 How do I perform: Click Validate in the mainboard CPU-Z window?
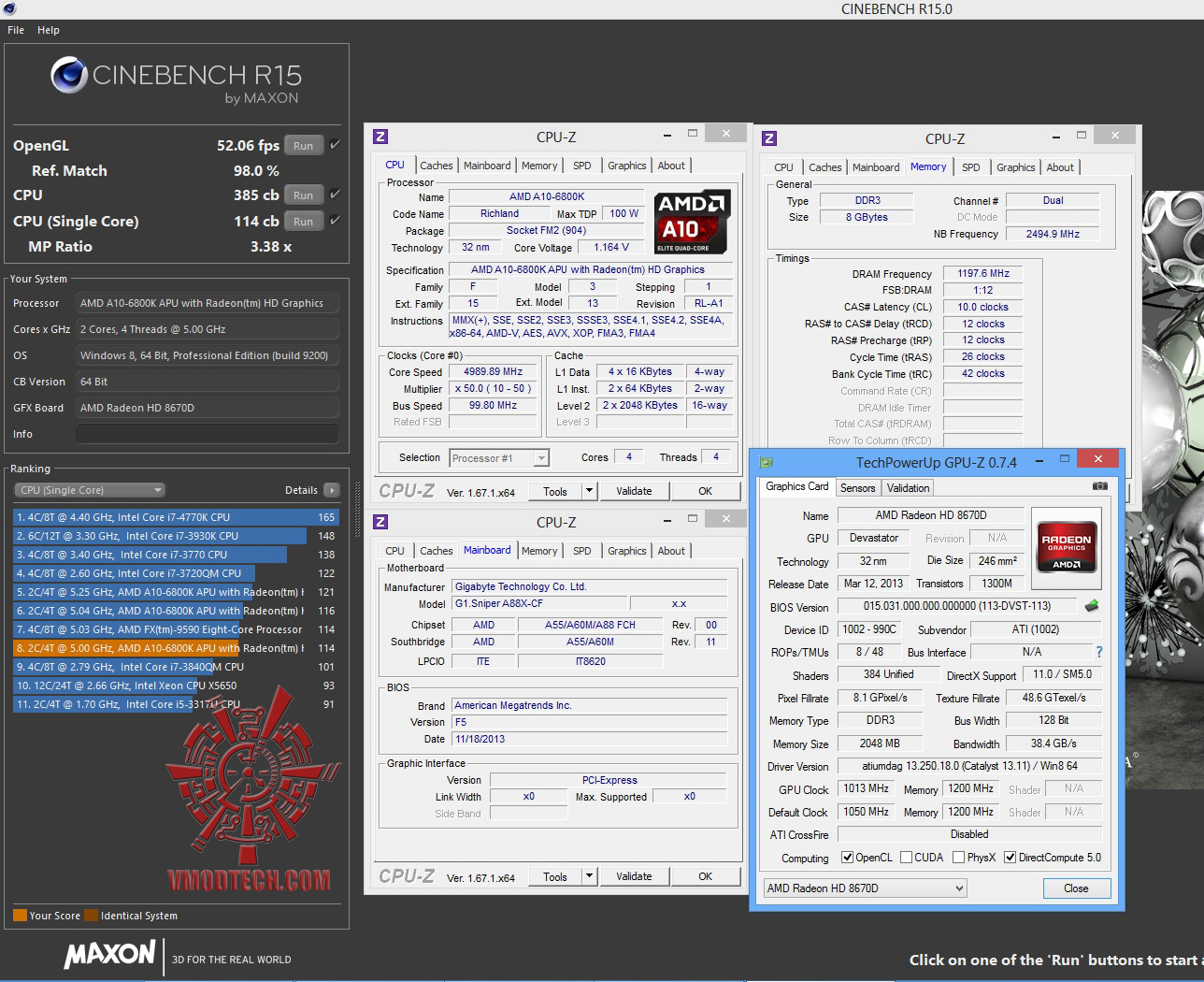634,876
